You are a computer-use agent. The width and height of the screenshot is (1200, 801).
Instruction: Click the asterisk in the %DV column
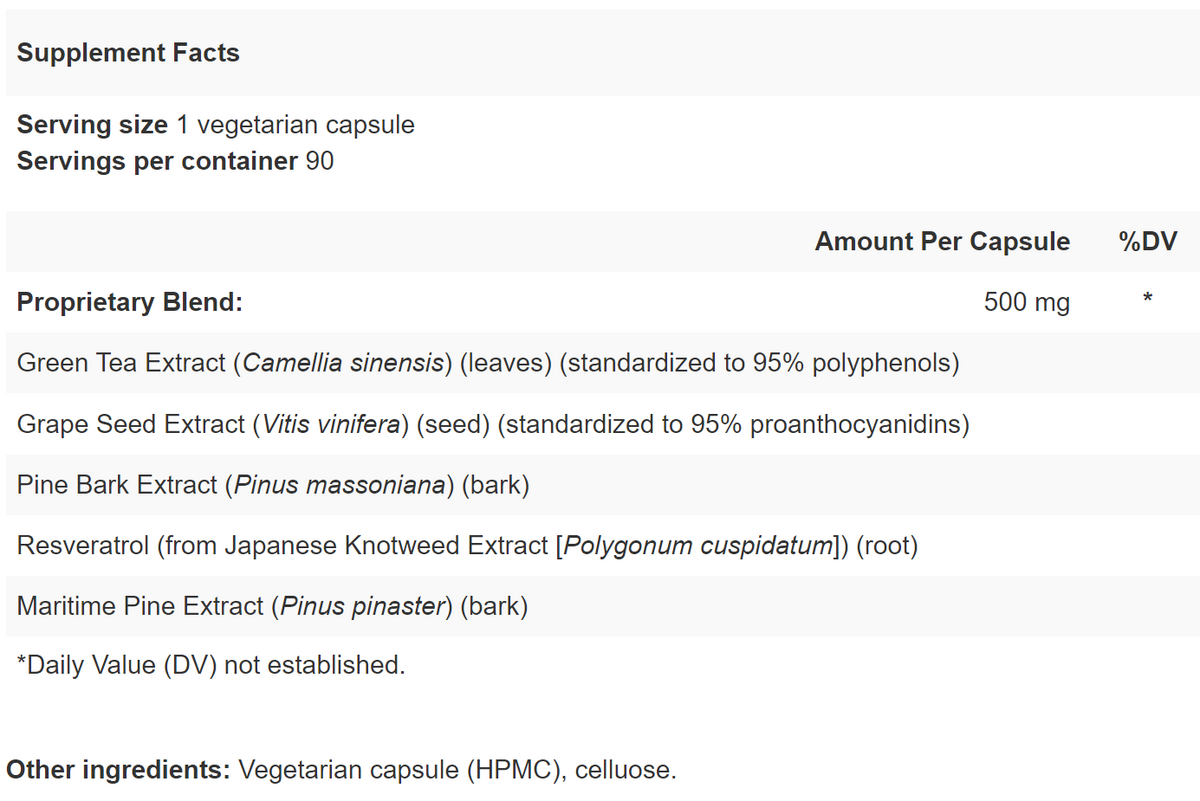click(x=1148, y=299)
